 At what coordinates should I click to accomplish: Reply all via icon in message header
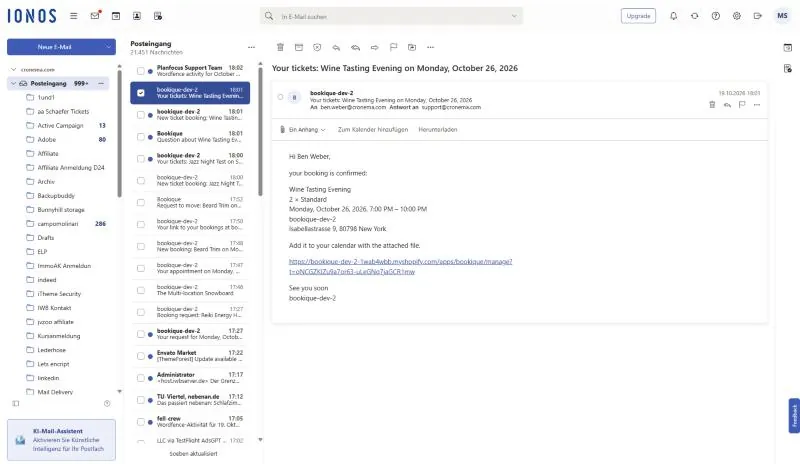tap(727, 105)
